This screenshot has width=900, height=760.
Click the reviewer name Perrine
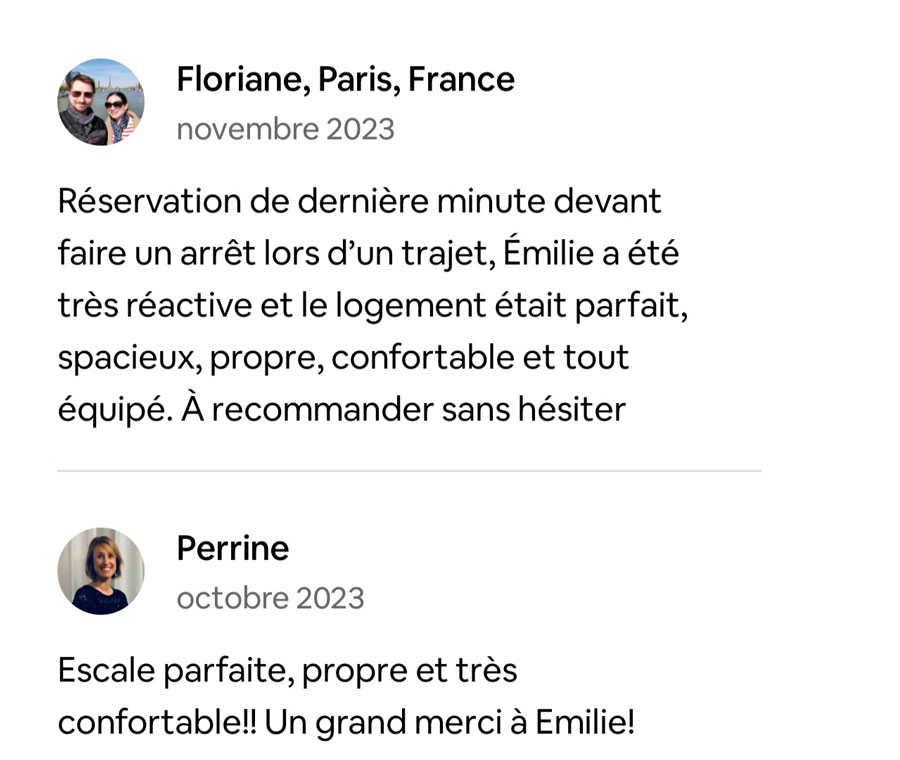point(232,549)
